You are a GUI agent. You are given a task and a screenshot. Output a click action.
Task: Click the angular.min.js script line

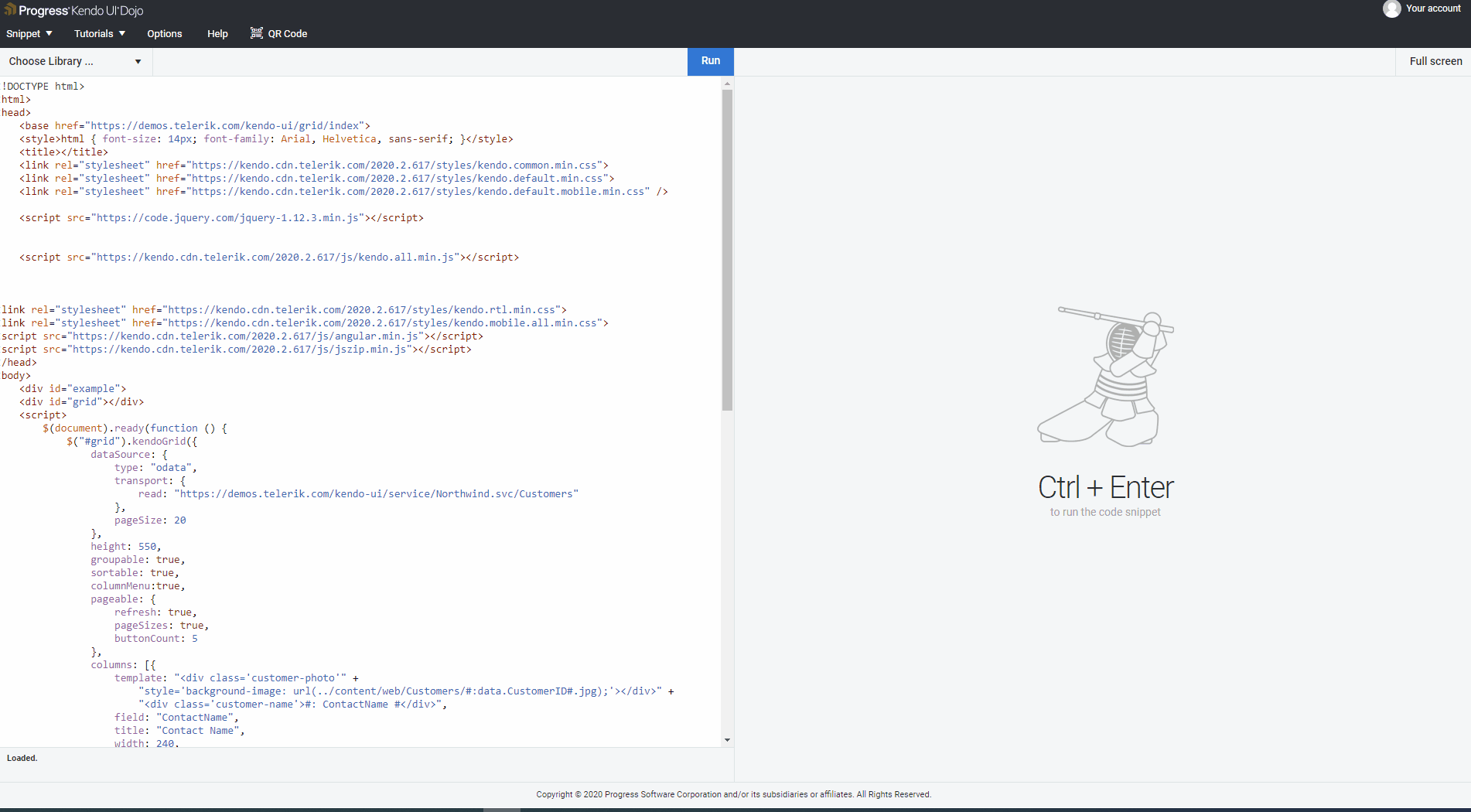point(242,336)
